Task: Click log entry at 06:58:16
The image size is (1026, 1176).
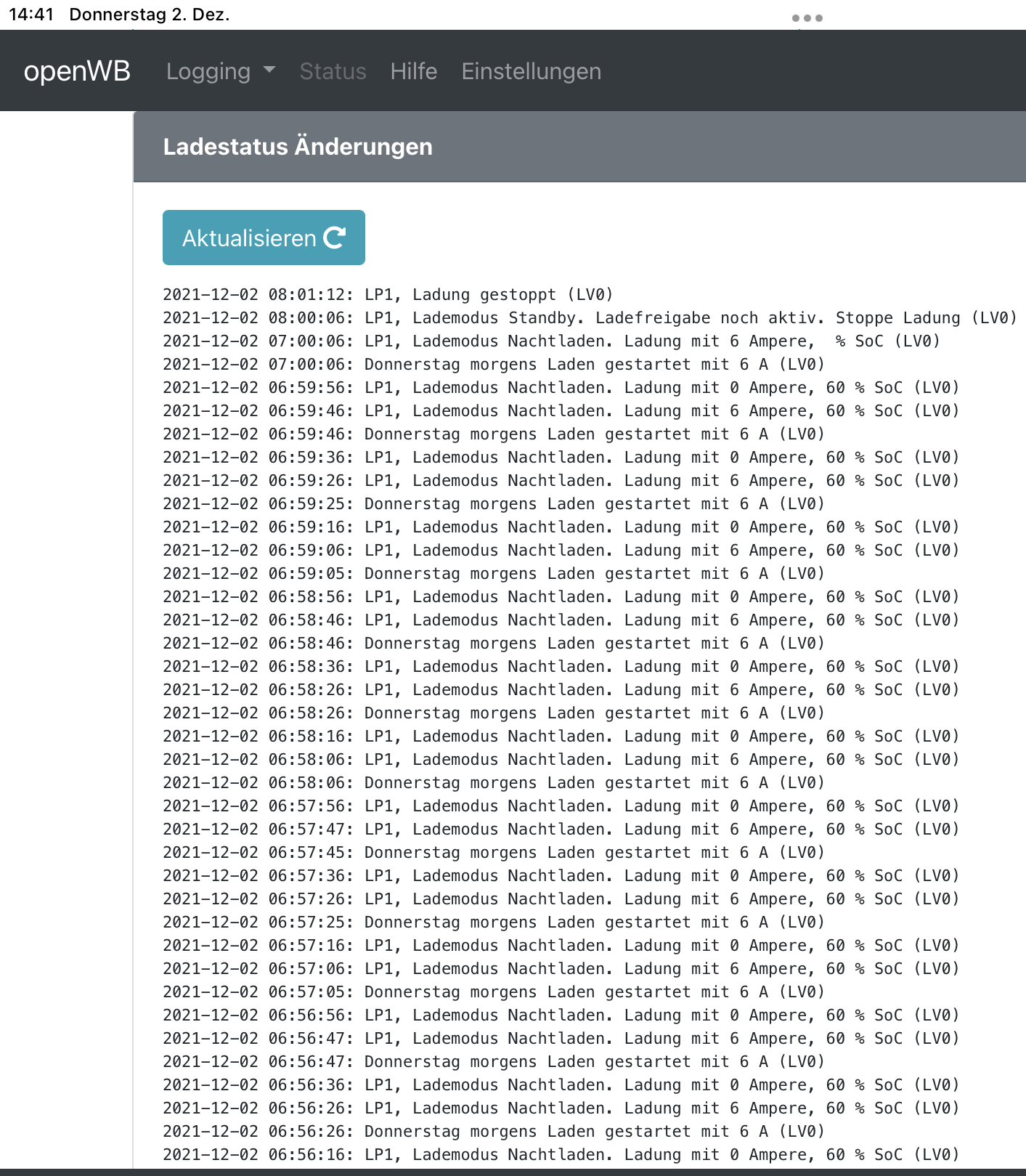Action: click(561, 736)
